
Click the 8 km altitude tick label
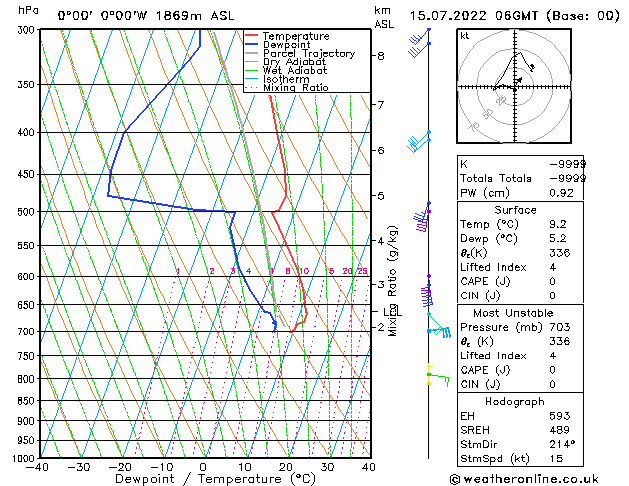[381, 56]
